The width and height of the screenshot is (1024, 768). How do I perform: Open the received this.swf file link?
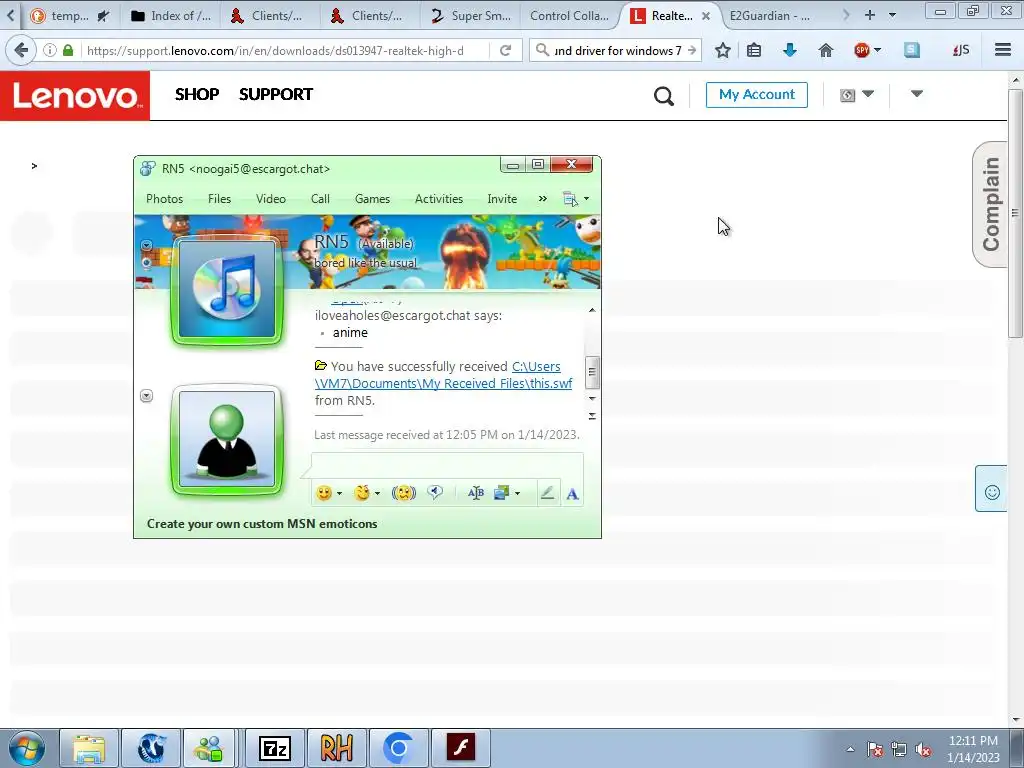point(443,375)
